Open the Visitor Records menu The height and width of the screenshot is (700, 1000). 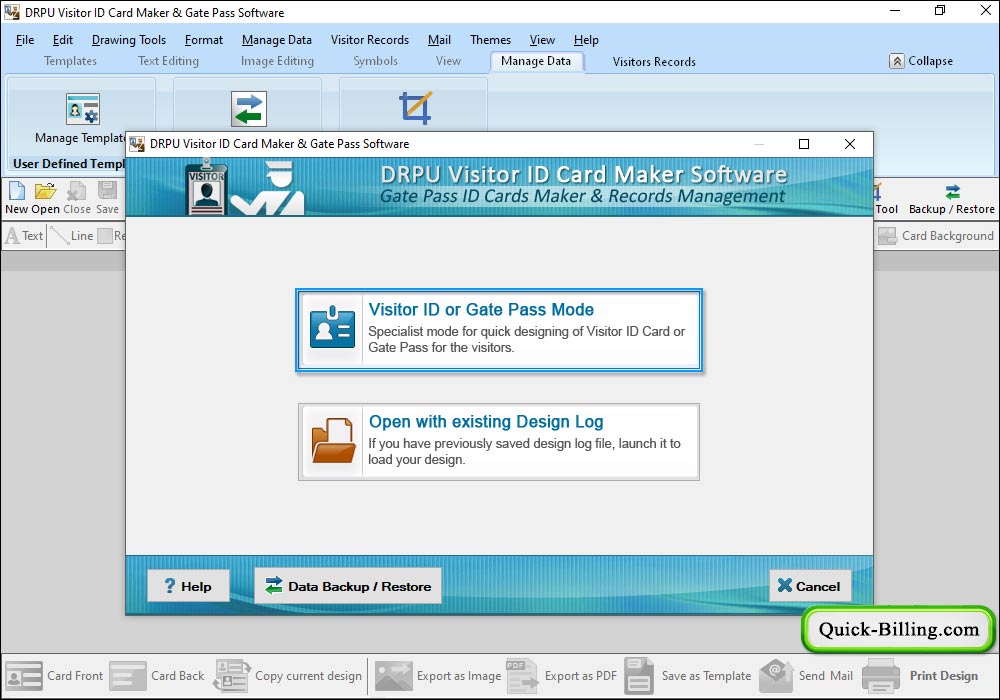(x=370, y=40)
